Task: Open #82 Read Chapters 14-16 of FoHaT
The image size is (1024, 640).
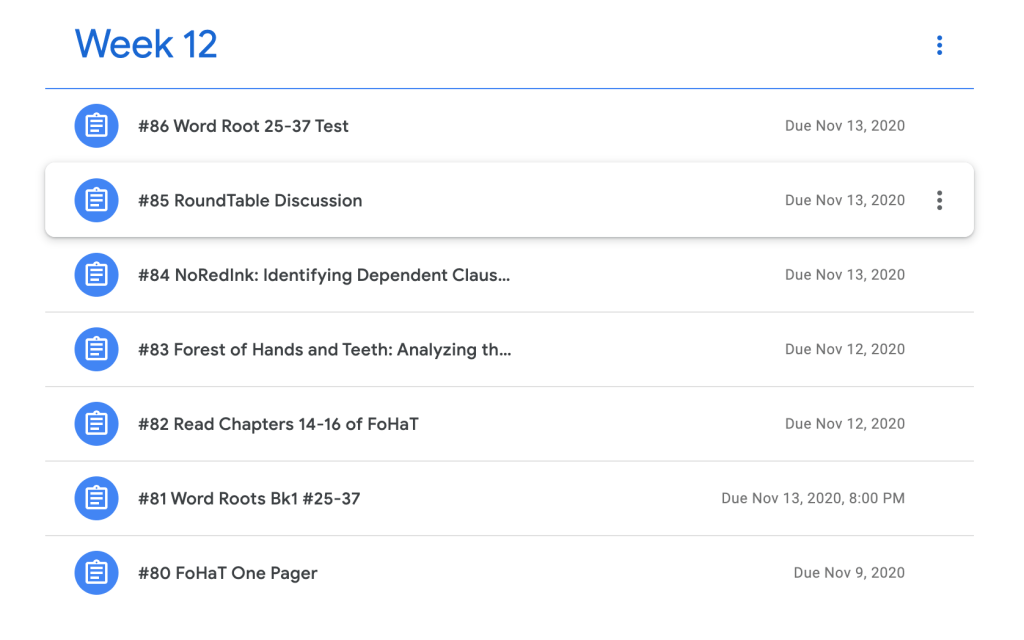Action: pos(278,424)
